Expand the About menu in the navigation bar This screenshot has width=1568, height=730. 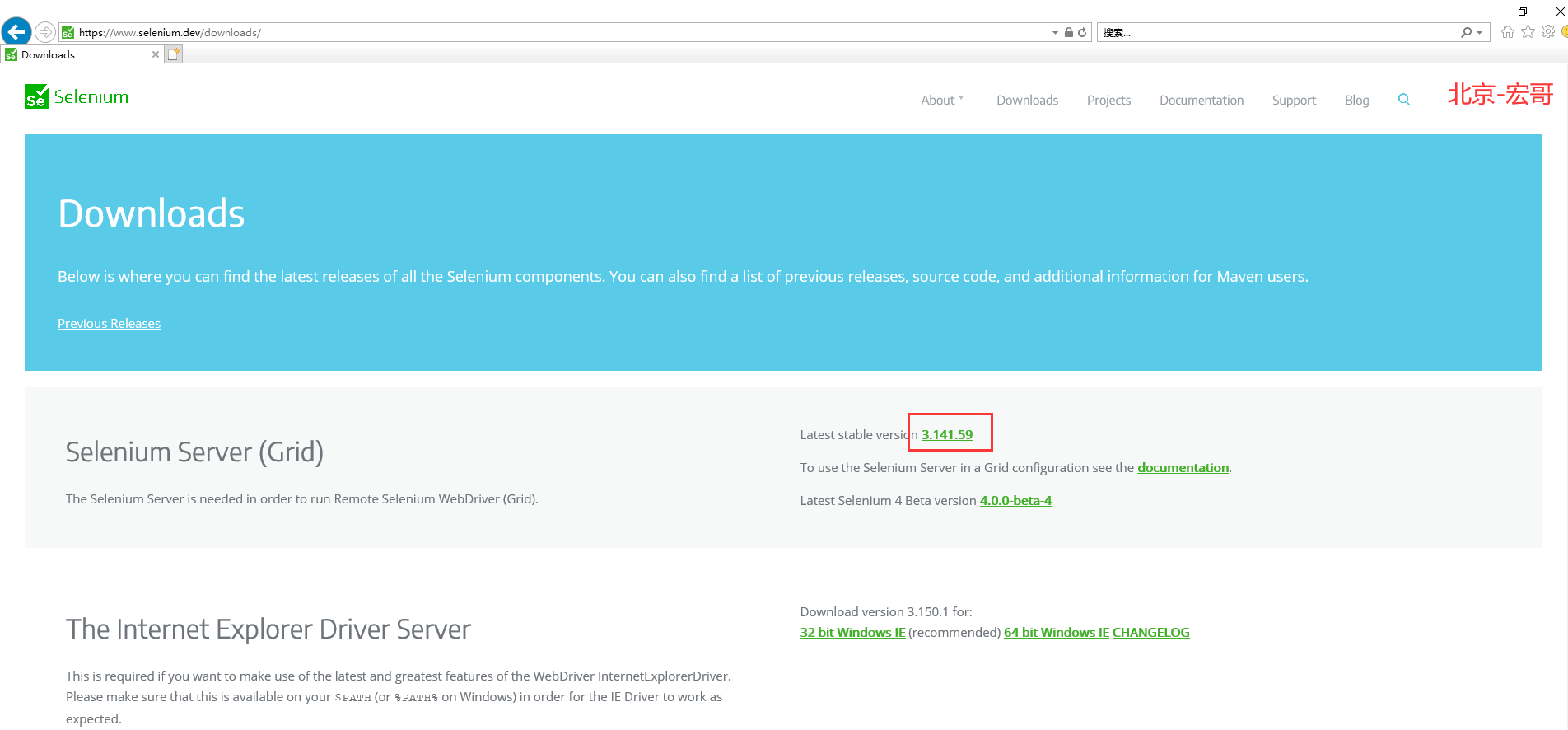tap(942, 100)
